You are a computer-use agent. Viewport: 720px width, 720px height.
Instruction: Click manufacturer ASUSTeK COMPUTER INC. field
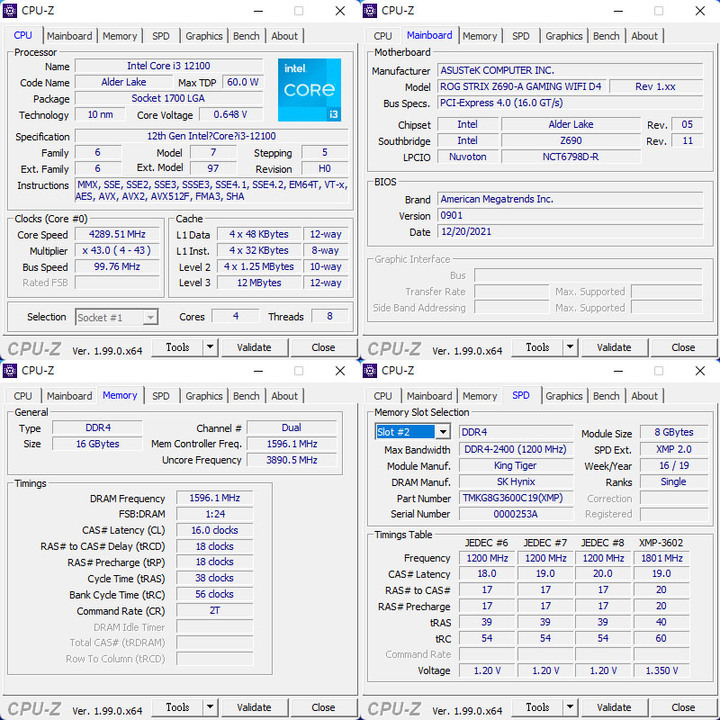(x=570, y=70)
